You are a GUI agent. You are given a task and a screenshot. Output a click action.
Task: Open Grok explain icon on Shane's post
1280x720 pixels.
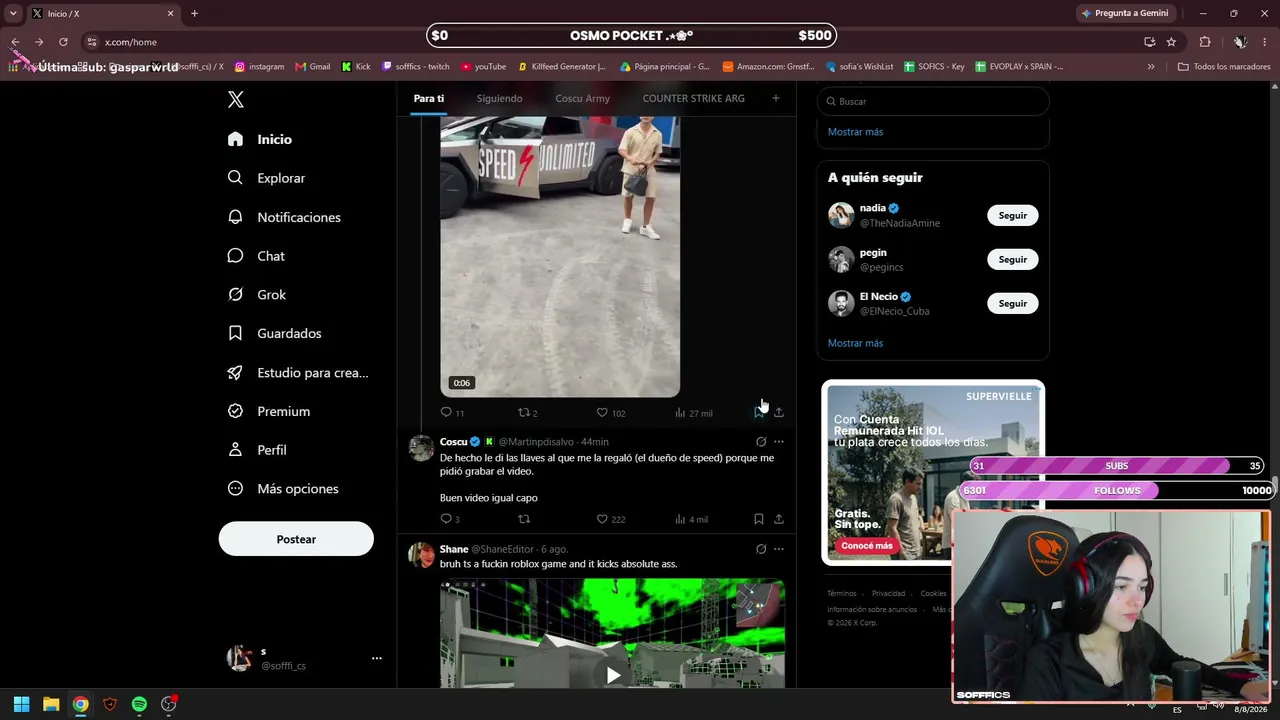pyautogui.click(x=761, y=548)
